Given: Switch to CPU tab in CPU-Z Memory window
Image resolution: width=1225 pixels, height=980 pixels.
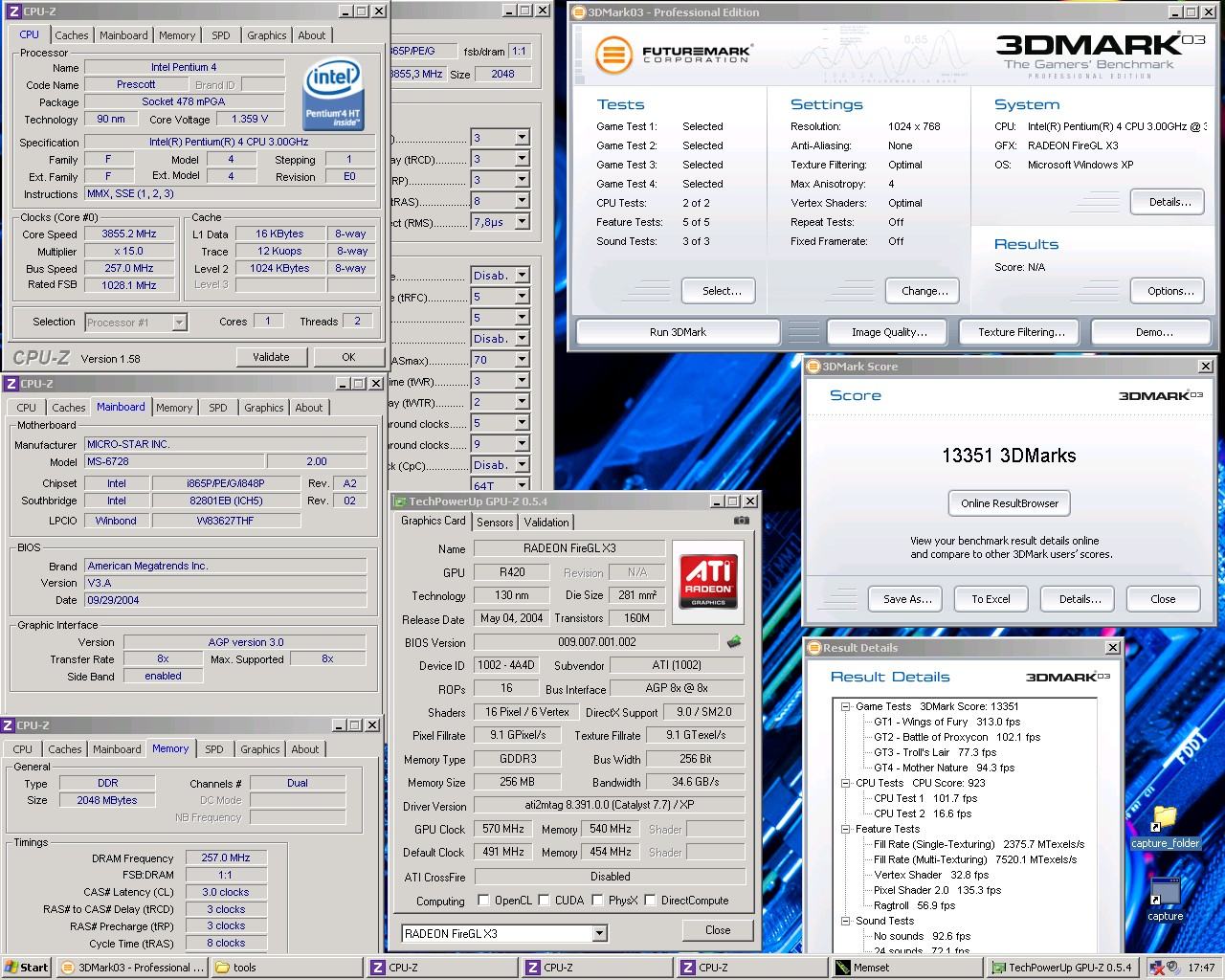Looking at the screenshot, I should click(x=22, y=749).
